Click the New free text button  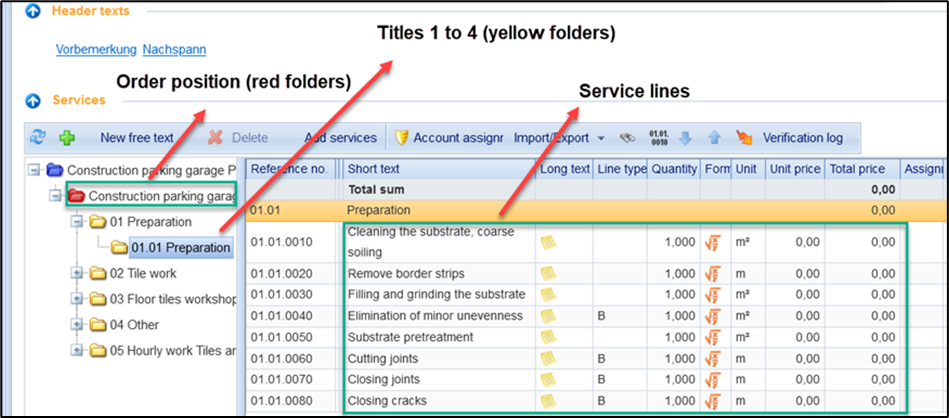[136, 138]
